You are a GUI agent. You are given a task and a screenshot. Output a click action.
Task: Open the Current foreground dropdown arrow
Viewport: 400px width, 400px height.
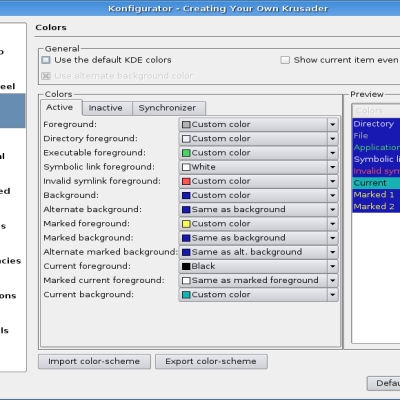(x=332, y=266)
